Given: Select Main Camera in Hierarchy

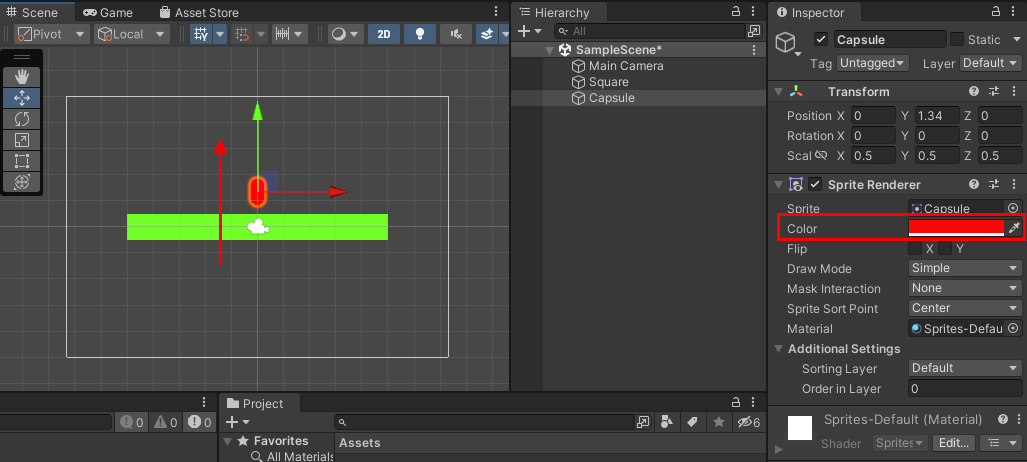Looking at the screenshot, I should point(625,66).
